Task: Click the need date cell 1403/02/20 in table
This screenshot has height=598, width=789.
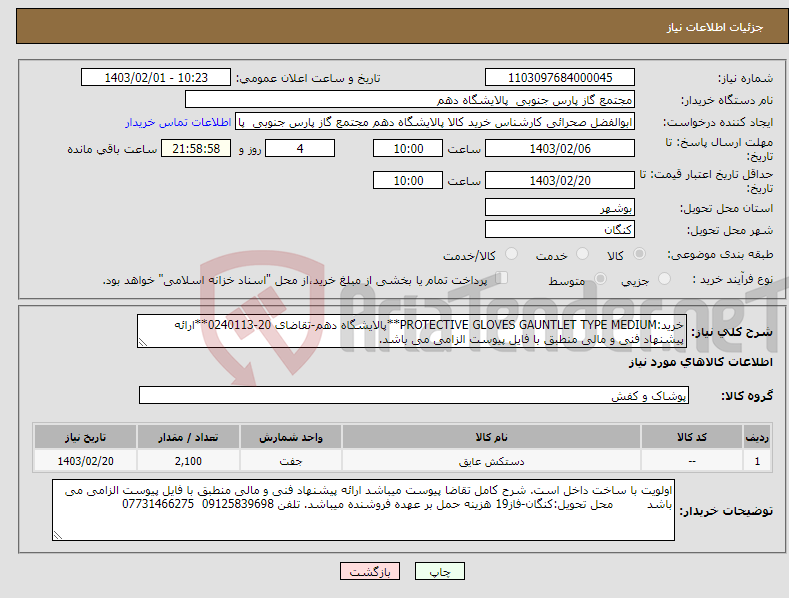Action: pyautogui.click(x=85, y=461)
